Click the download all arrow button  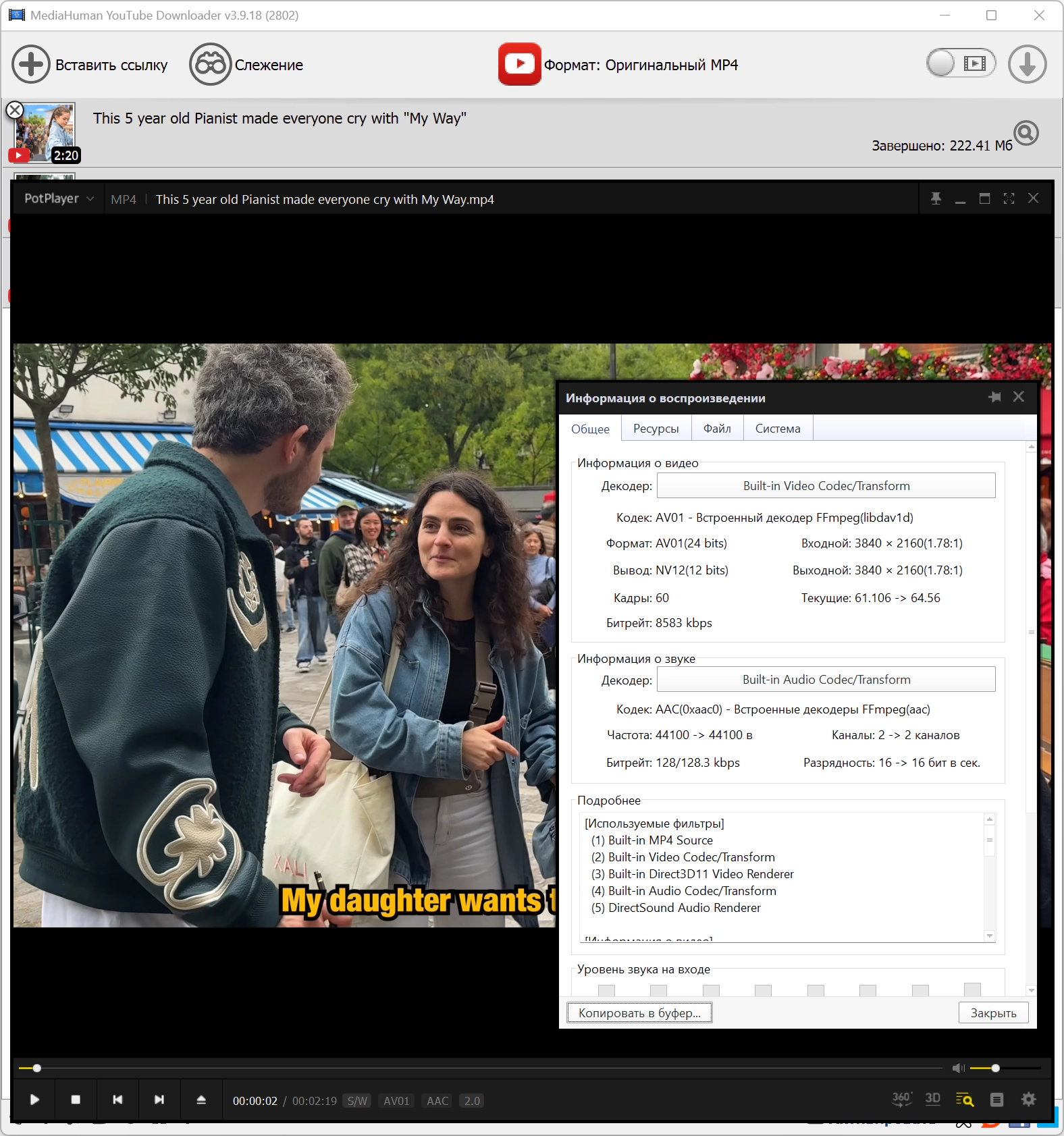click(1027, 65)
